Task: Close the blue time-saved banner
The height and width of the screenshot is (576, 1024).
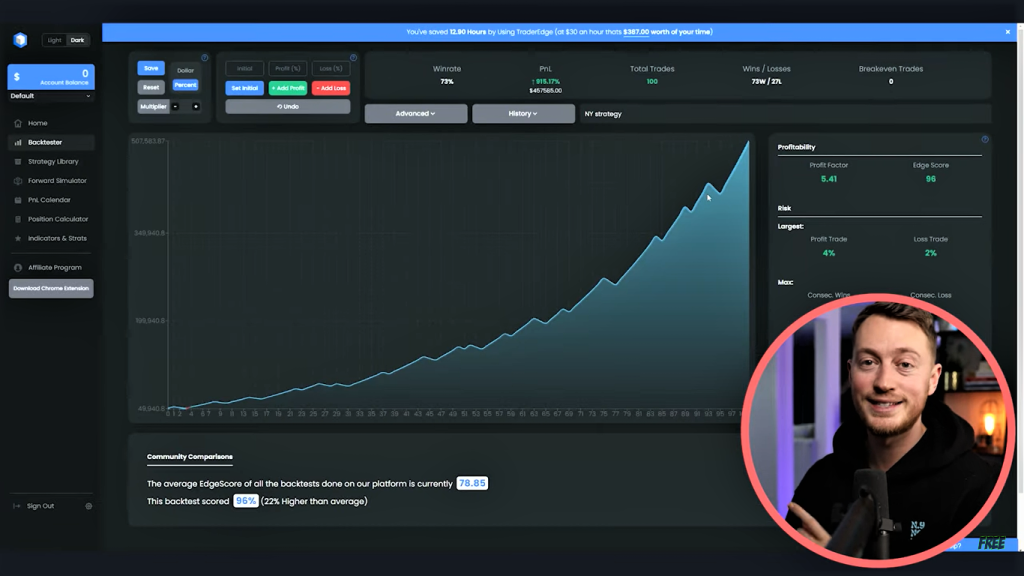Action: (1007, 32)
